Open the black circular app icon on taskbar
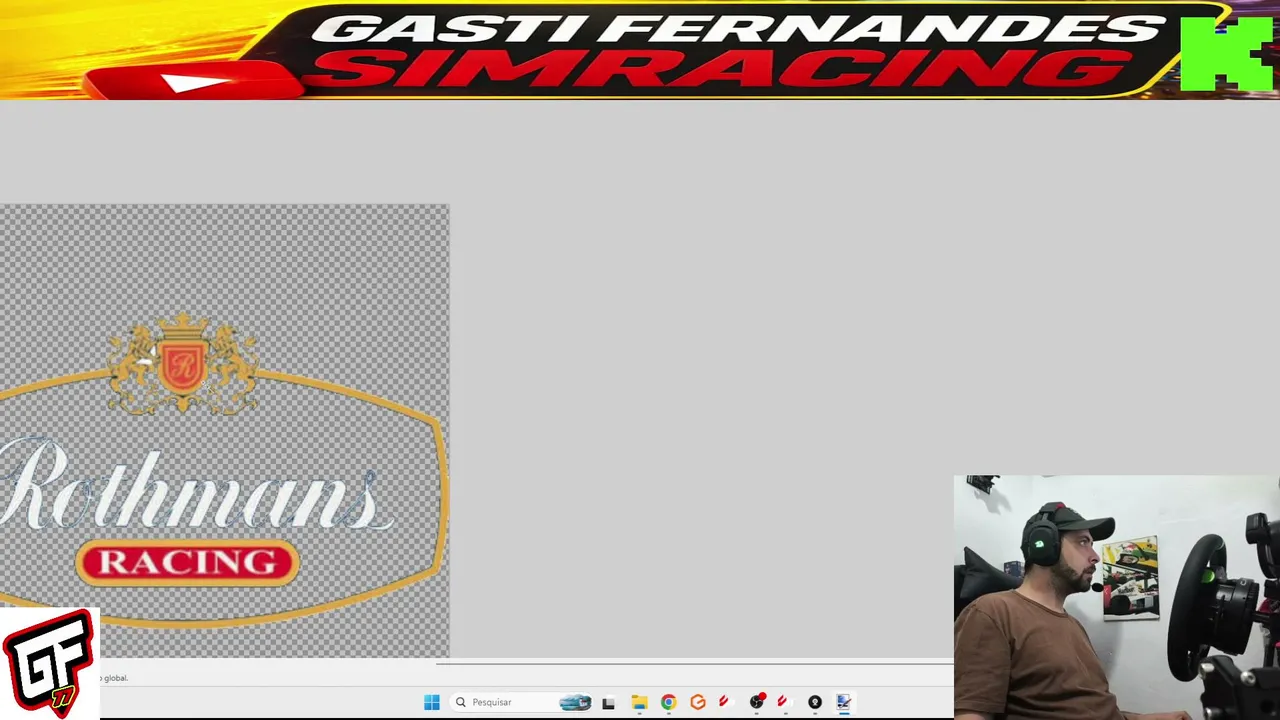 815,702
